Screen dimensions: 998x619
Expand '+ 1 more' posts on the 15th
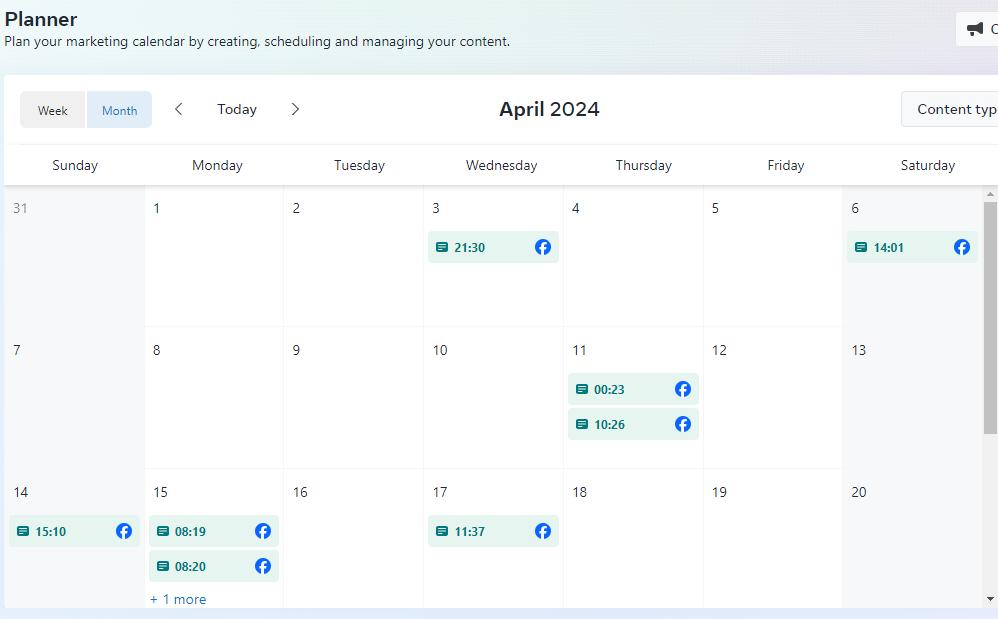click(178, 599)
